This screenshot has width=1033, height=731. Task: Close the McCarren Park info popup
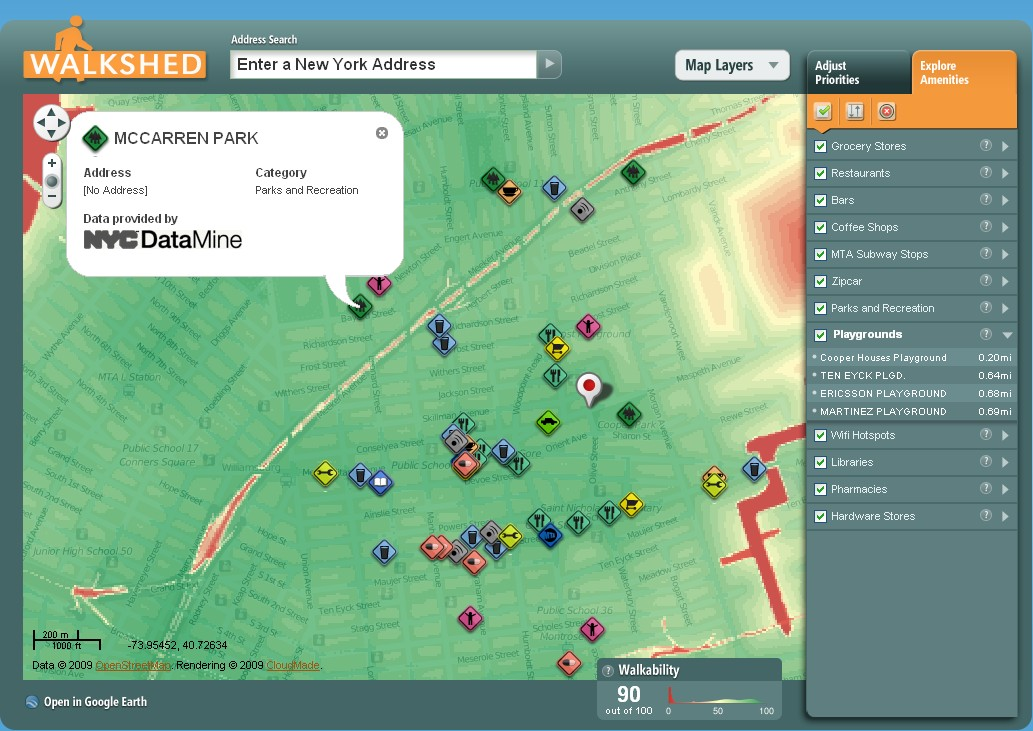(381, 133)
